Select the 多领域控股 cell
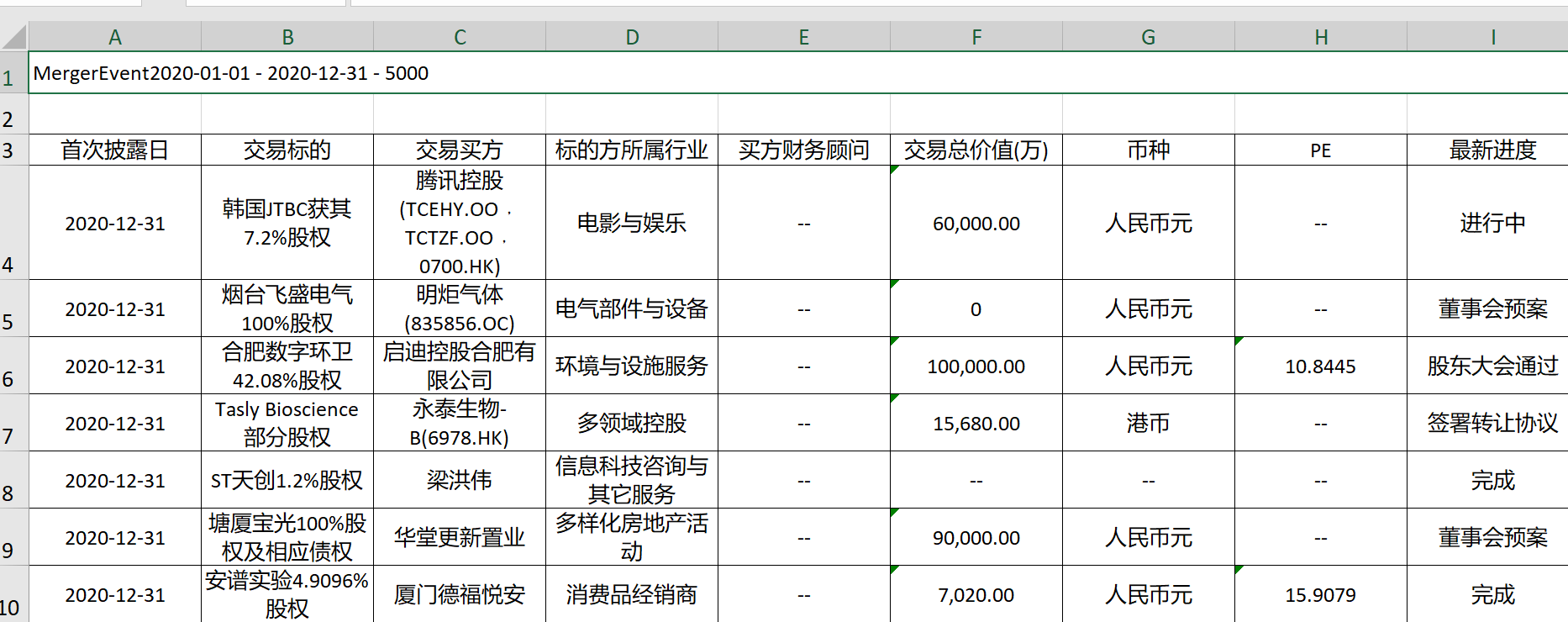The width and height of the screenshot is (1568, 622). click(632, 423)
